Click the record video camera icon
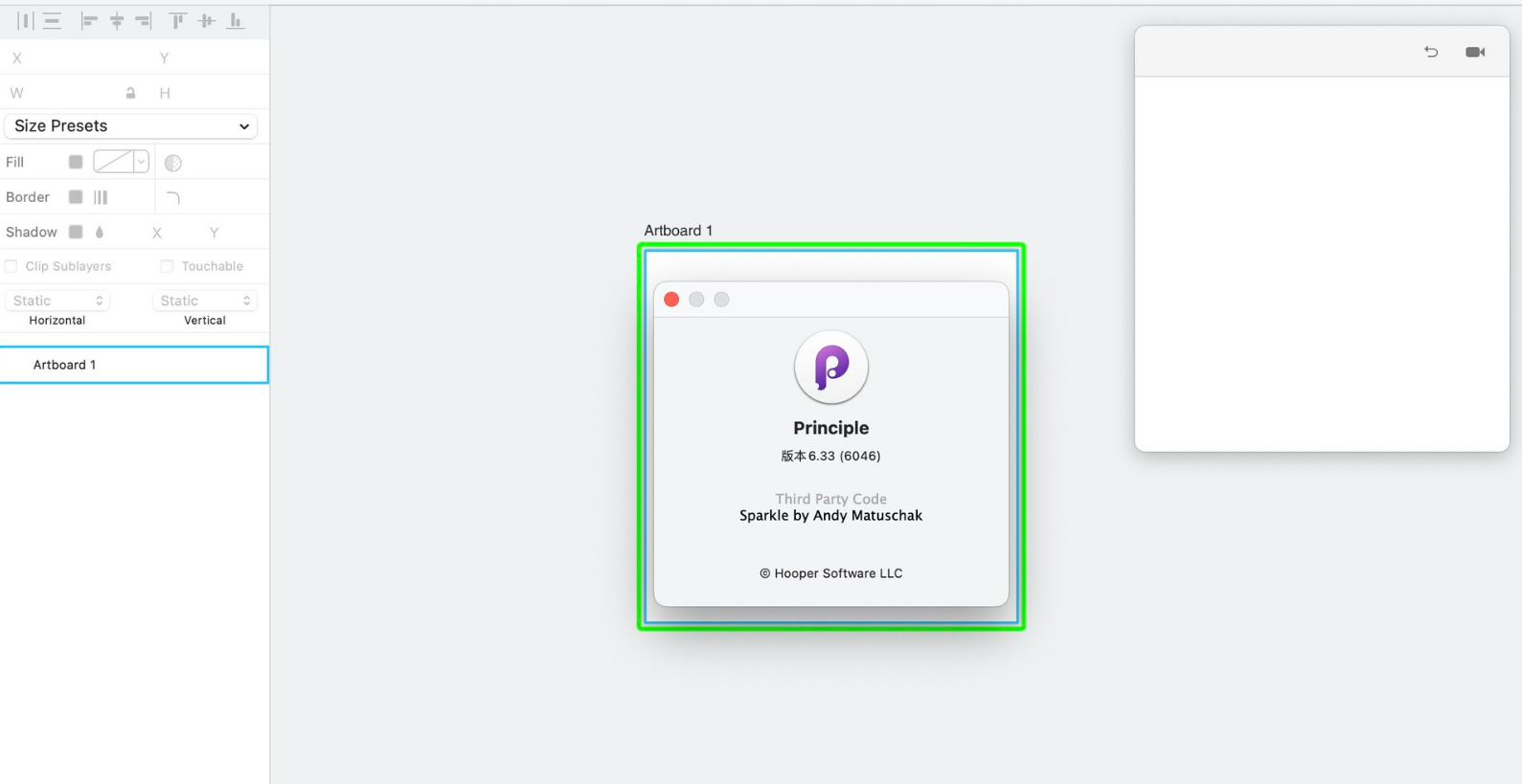 coord(1475,52)
